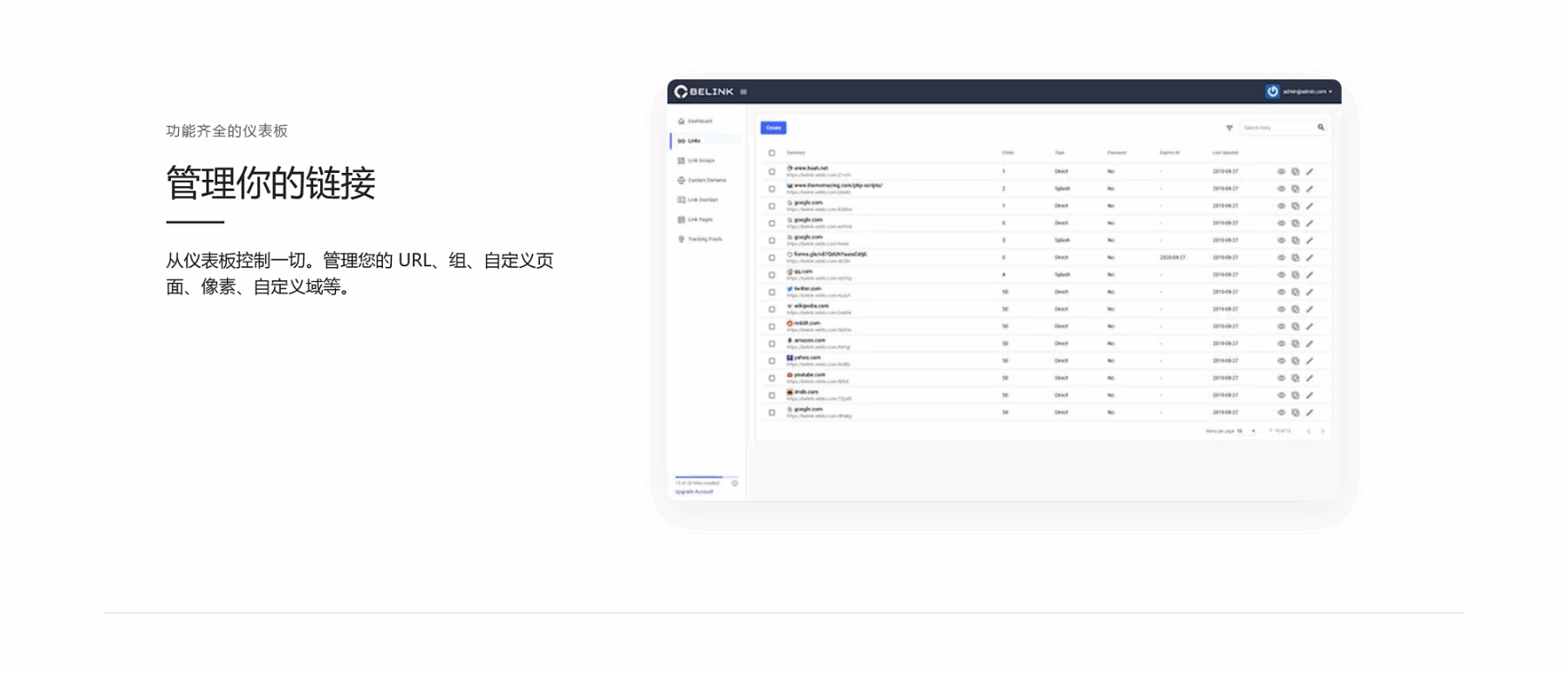The height and width of the screenshot is (673, 1568).
Task: Copy the youtube.com link
Action: point(1296,378)
